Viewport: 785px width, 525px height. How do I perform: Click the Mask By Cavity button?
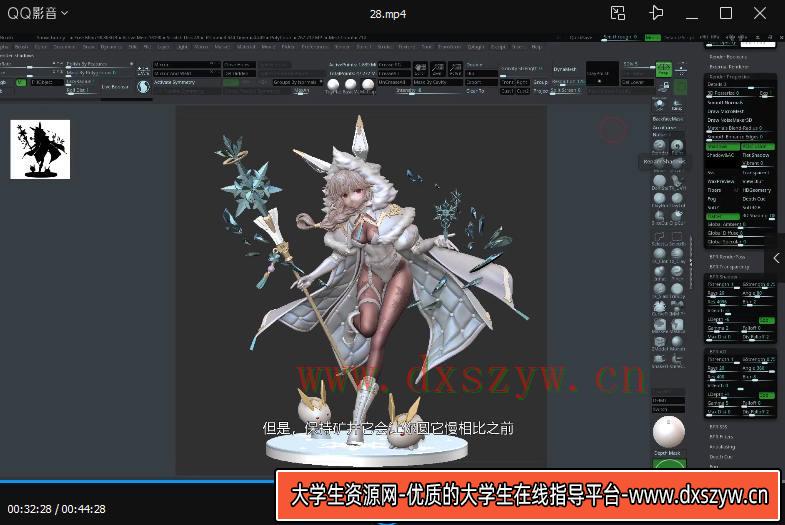pos(438,82)
